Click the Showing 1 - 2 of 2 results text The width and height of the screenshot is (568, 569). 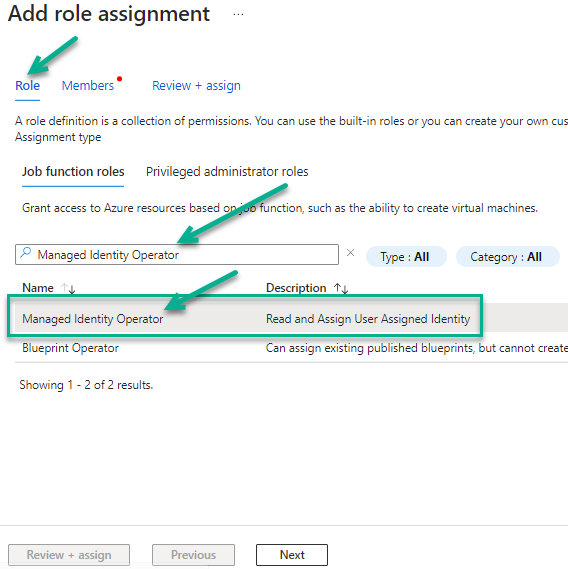86,385
